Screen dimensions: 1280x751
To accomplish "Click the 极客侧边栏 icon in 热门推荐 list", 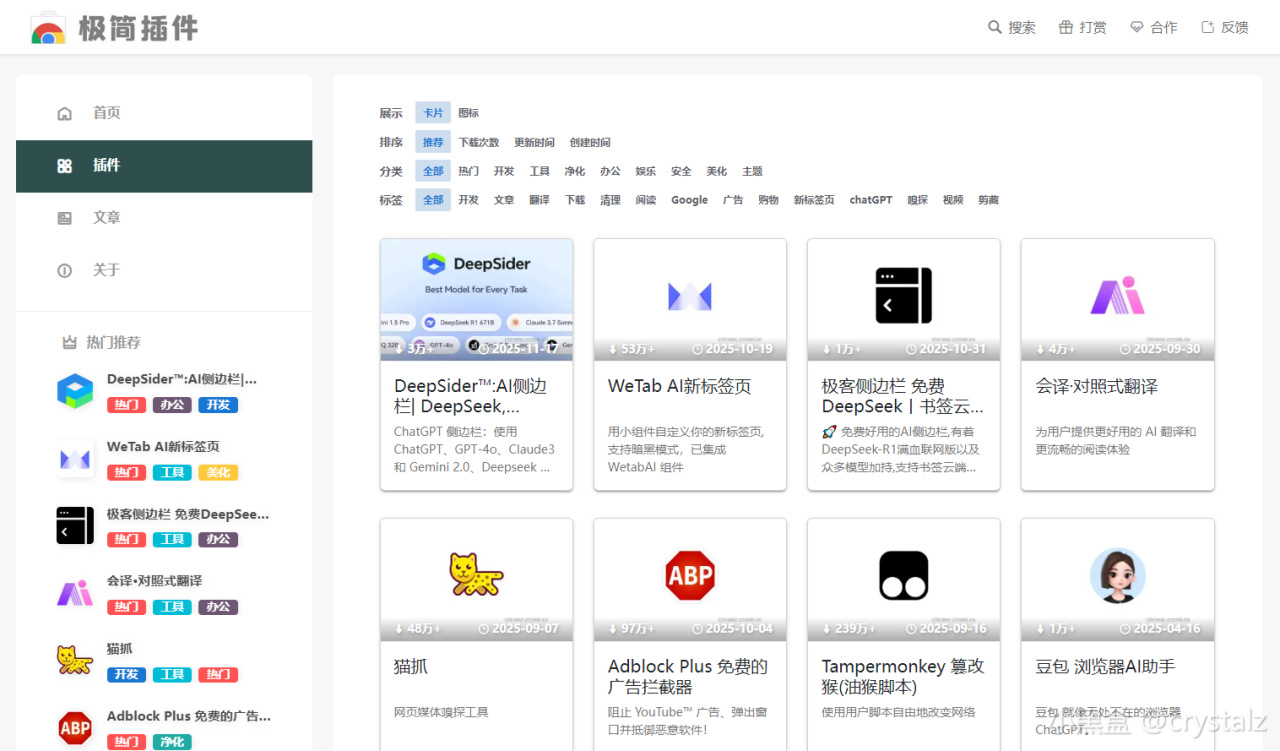I will (75, 526).
